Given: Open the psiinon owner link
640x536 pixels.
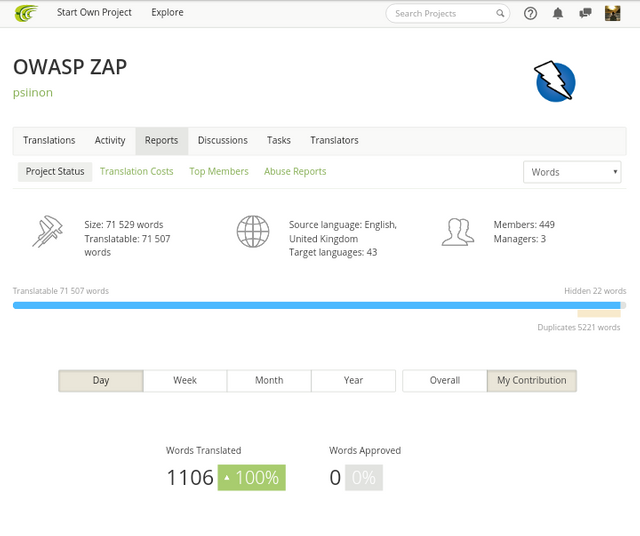Looking at the screenshot, I should click(33, 93).
